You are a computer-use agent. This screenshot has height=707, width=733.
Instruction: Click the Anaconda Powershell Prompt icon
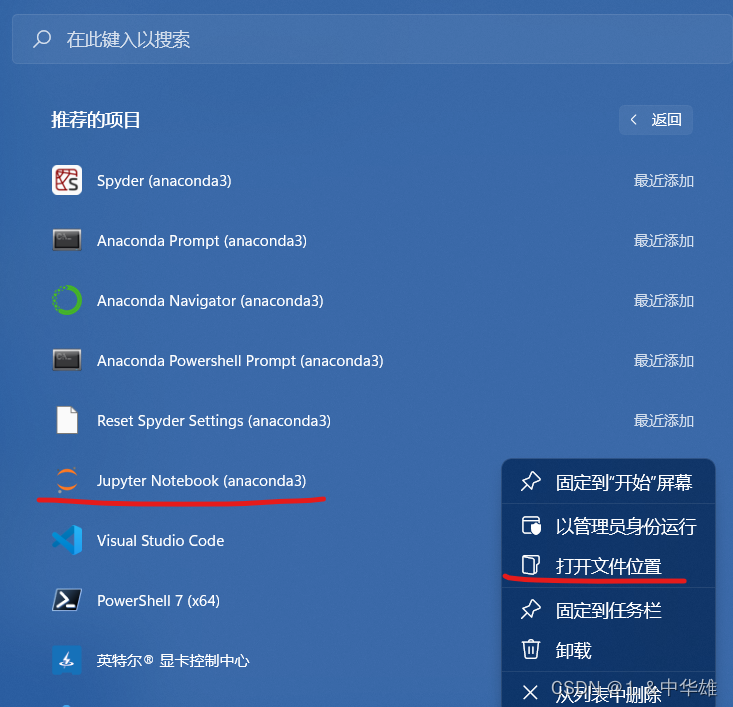tap(67, 360)
